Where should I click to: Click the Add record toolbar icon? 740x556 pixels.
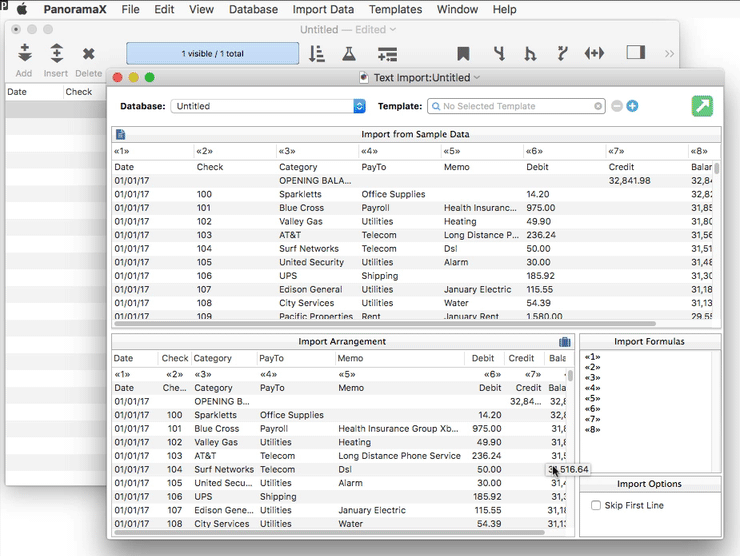25,53
